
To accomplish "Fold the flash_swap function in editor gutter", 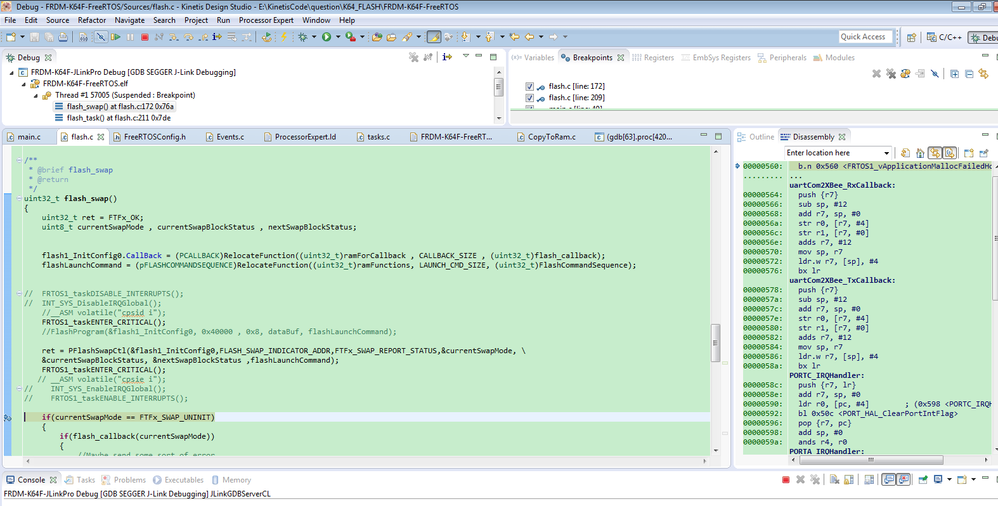I will point(19,199).
